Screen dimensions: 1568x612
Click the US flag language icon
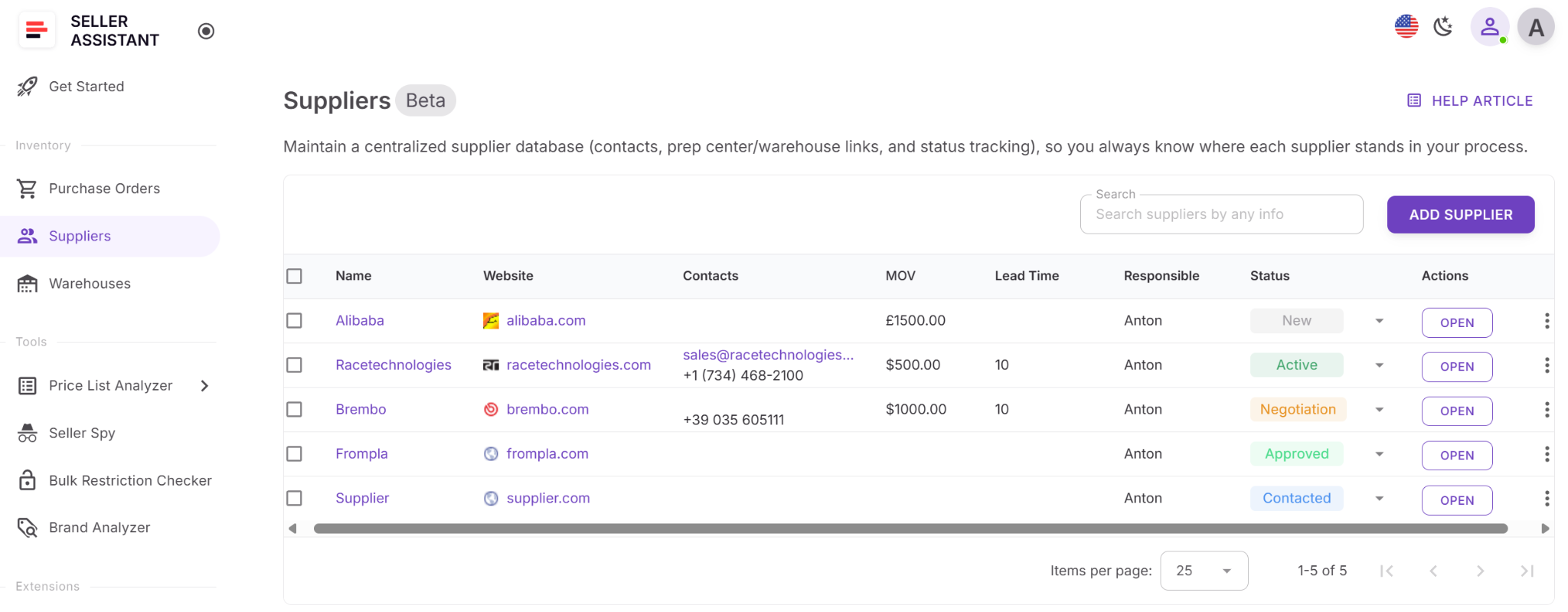pos(1406,27)
